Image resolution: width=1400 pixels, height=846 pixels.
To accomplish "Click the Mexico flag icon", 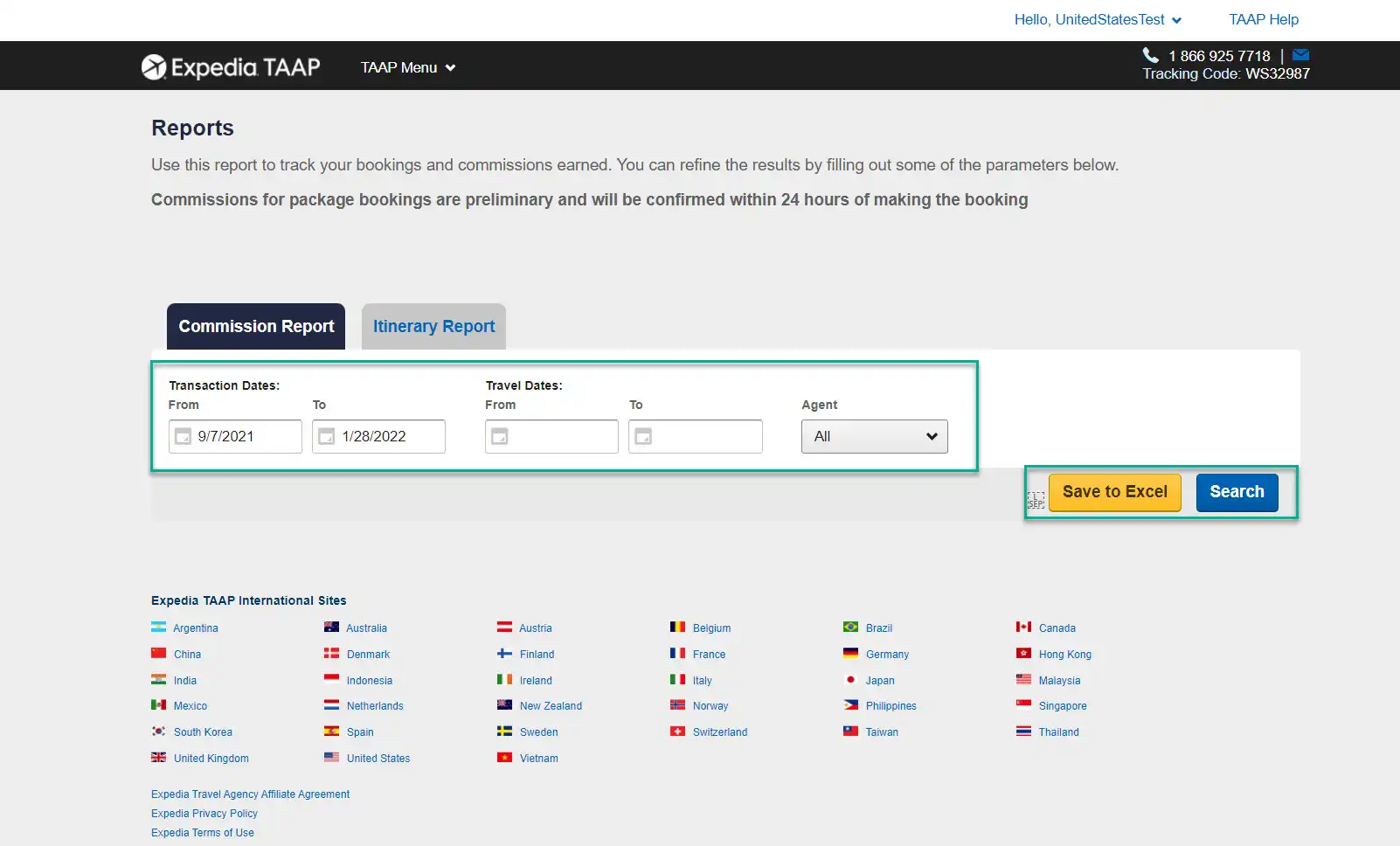I will click(x=158, y=705).
